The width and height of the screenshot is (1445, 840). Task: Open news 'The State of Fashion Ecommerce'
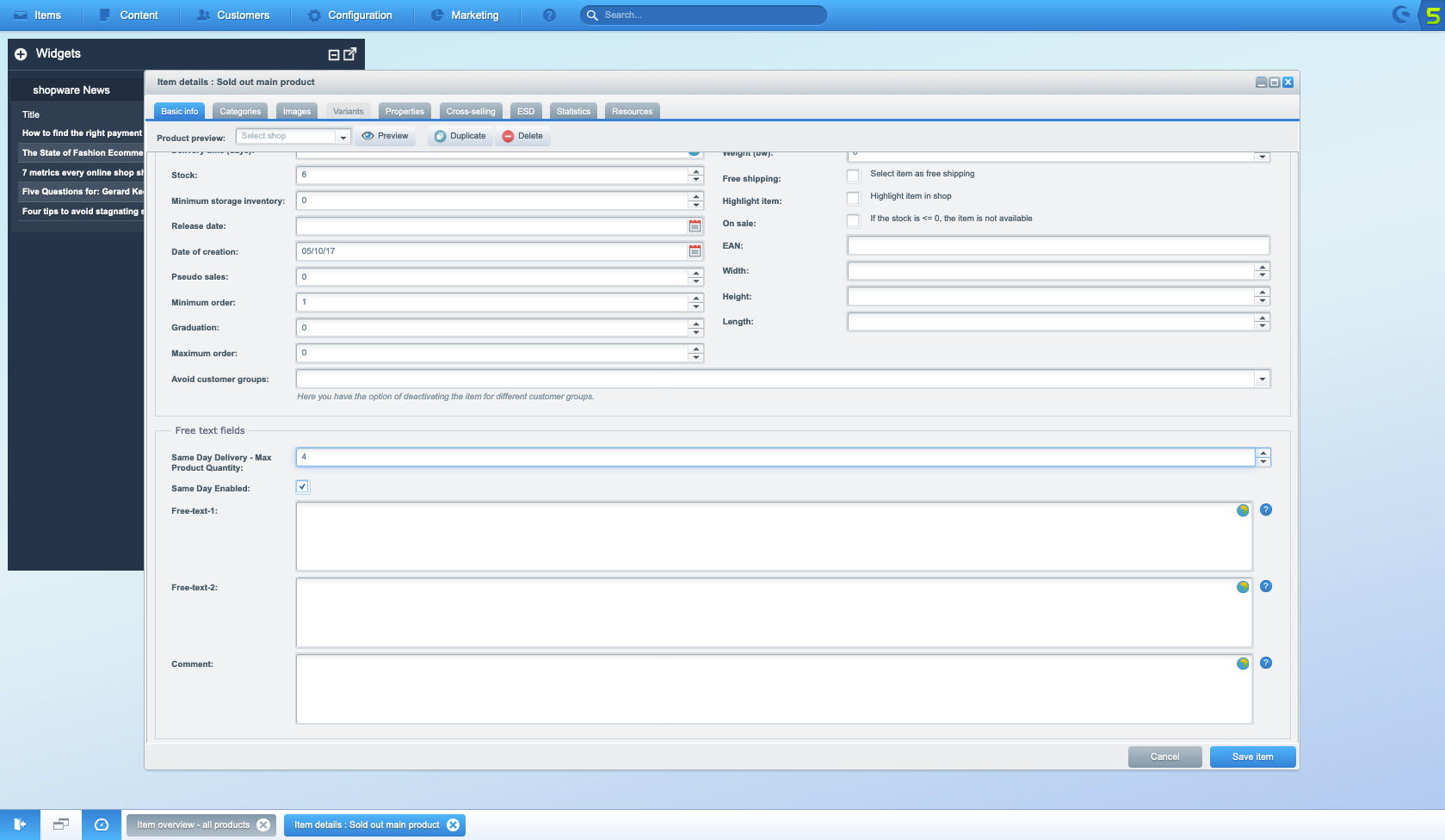click(x=82, y=153)
